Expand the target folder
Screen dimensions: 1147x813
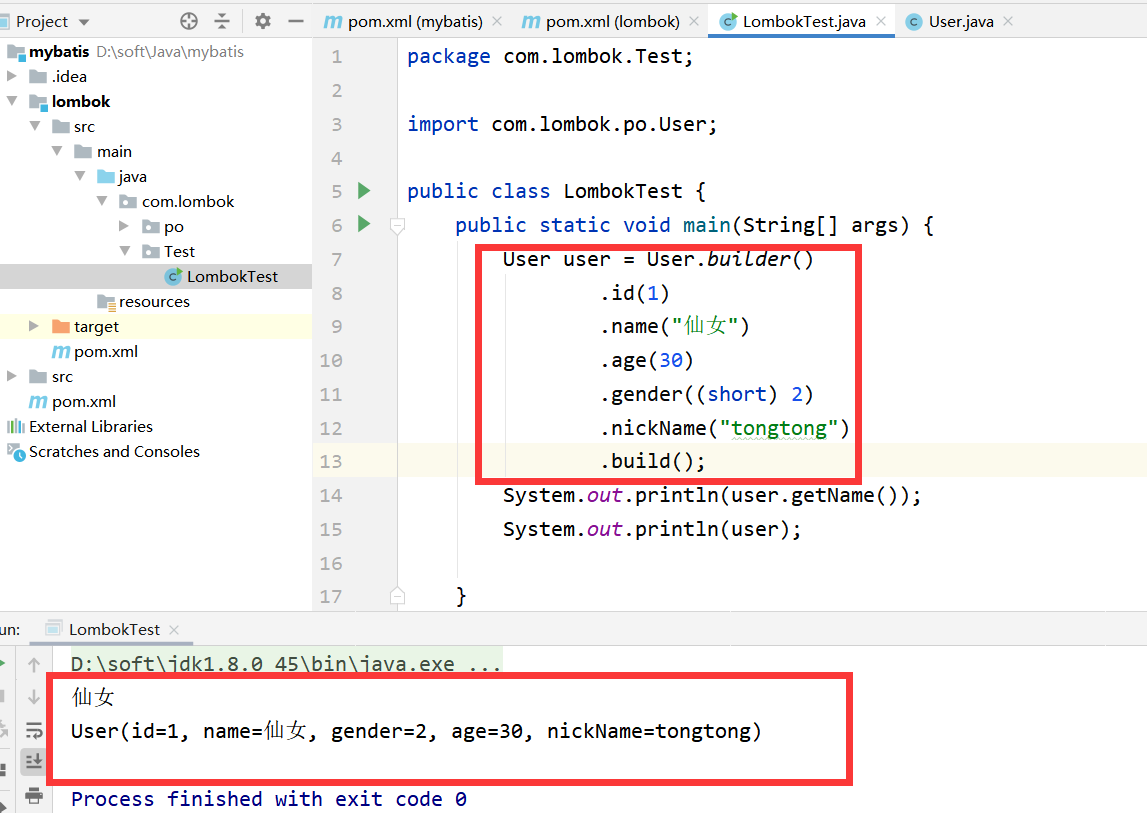tap(31, 326)
